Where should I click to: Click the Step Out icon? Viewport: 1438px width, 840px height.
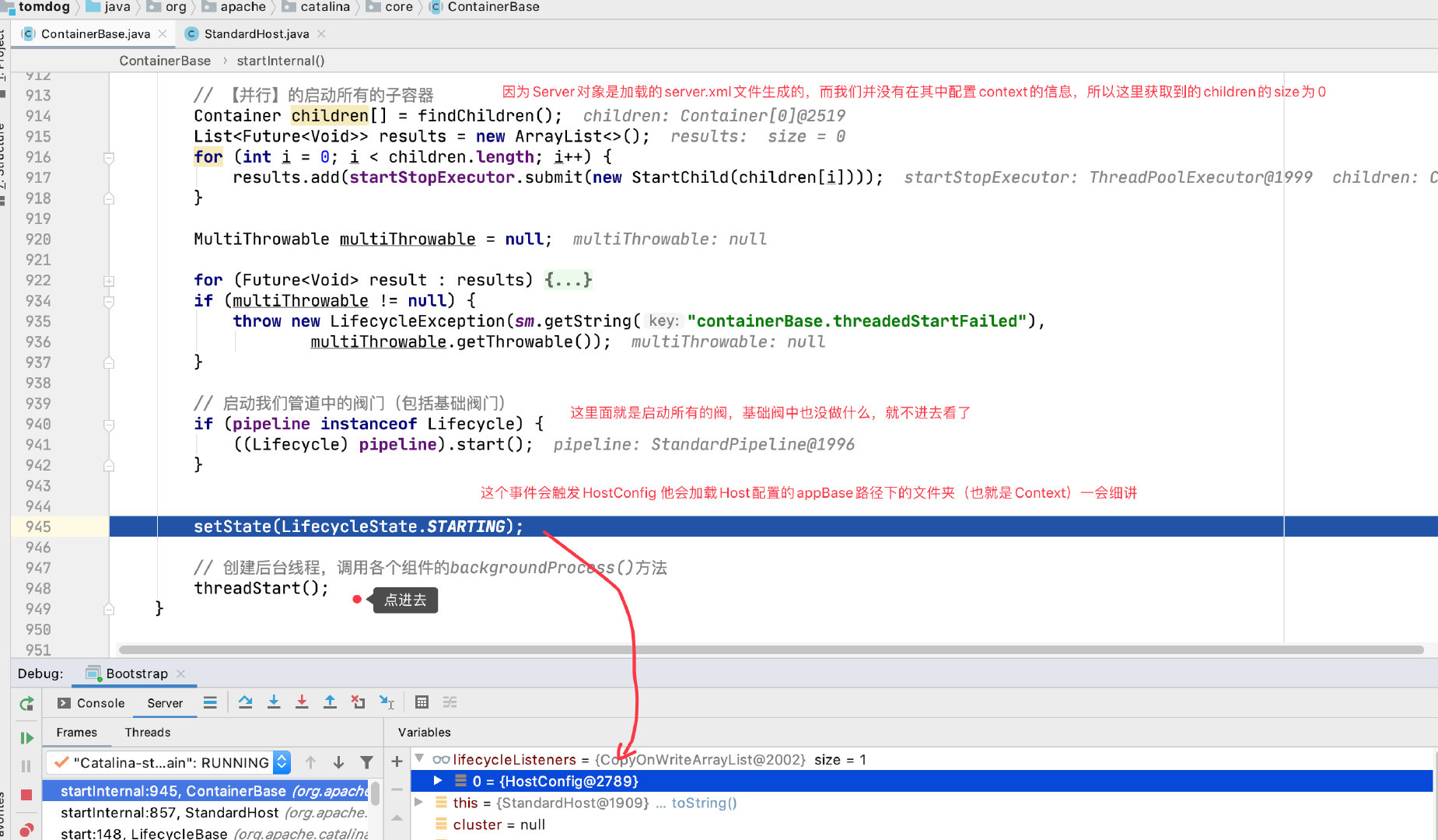330,702
